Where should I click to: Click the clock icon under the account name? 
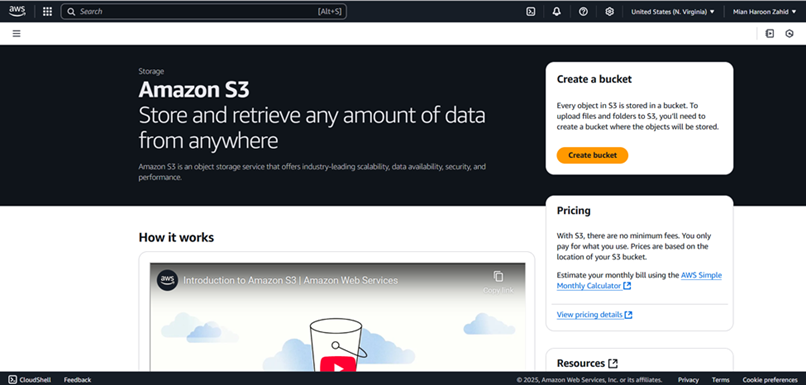790,33
